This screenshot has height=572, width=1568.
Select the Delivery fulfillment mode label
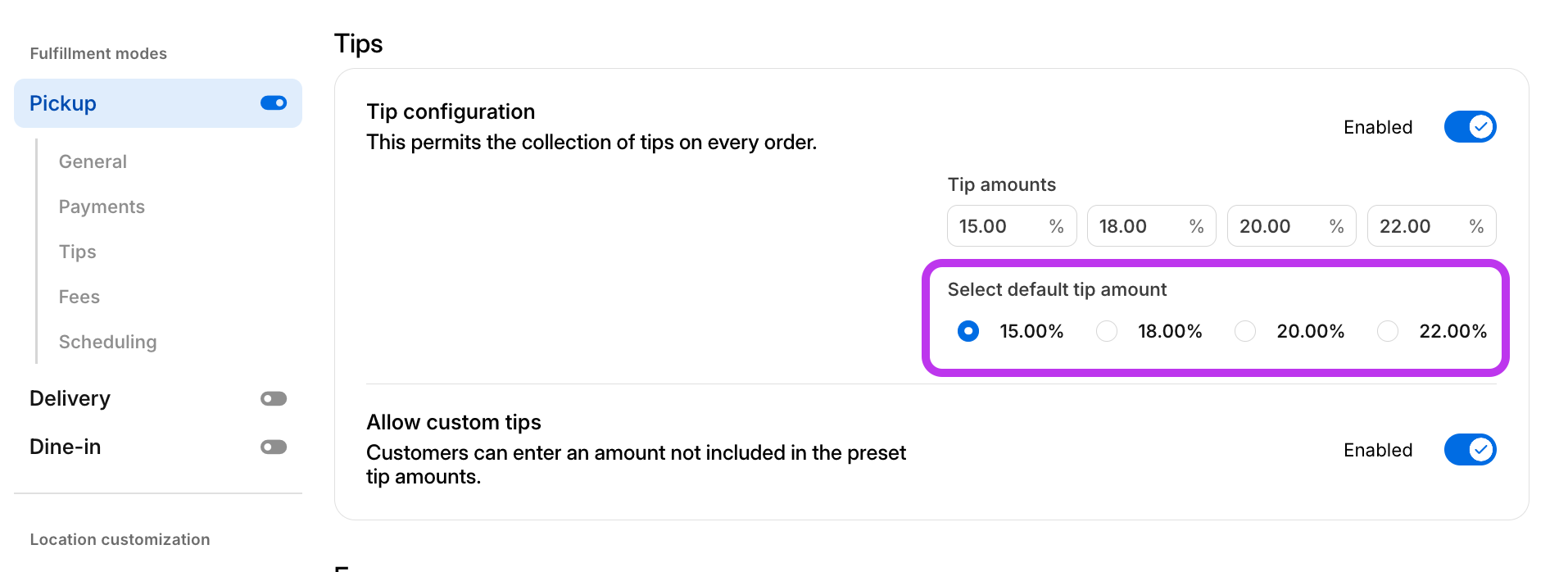[x=70, y=398]
